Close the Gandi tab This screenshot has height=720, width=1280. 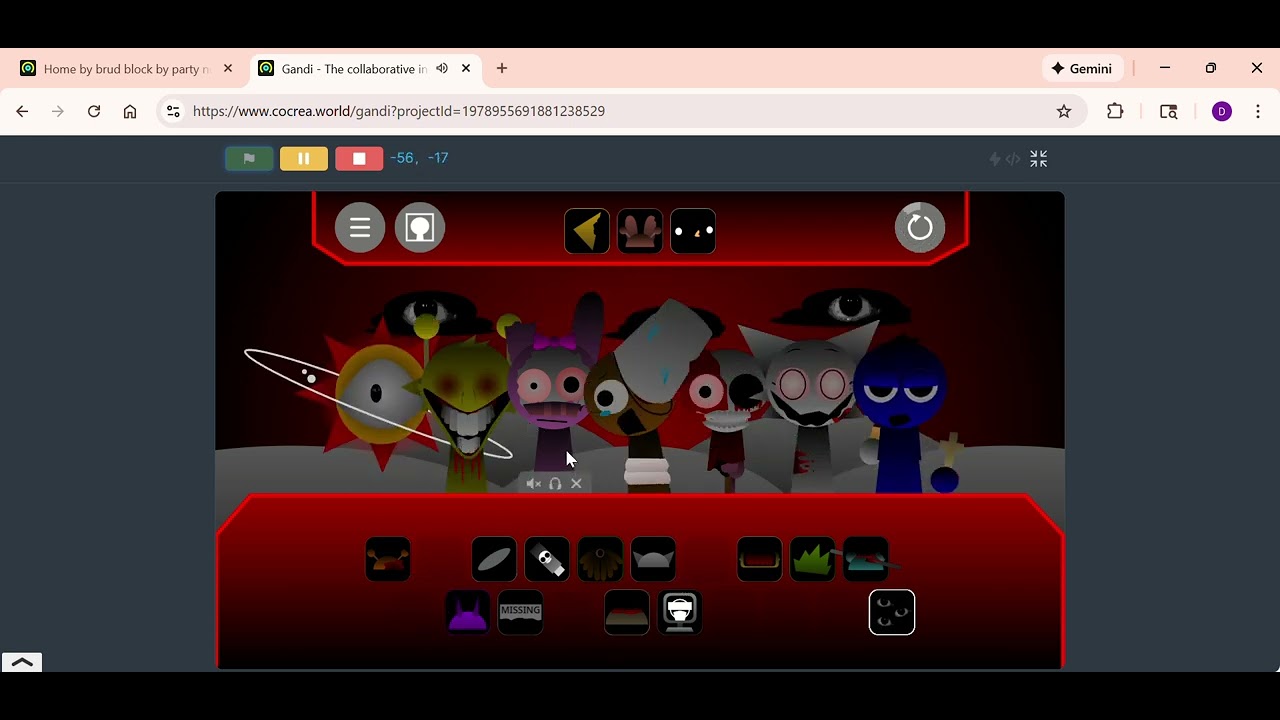(x=466, y=69)
